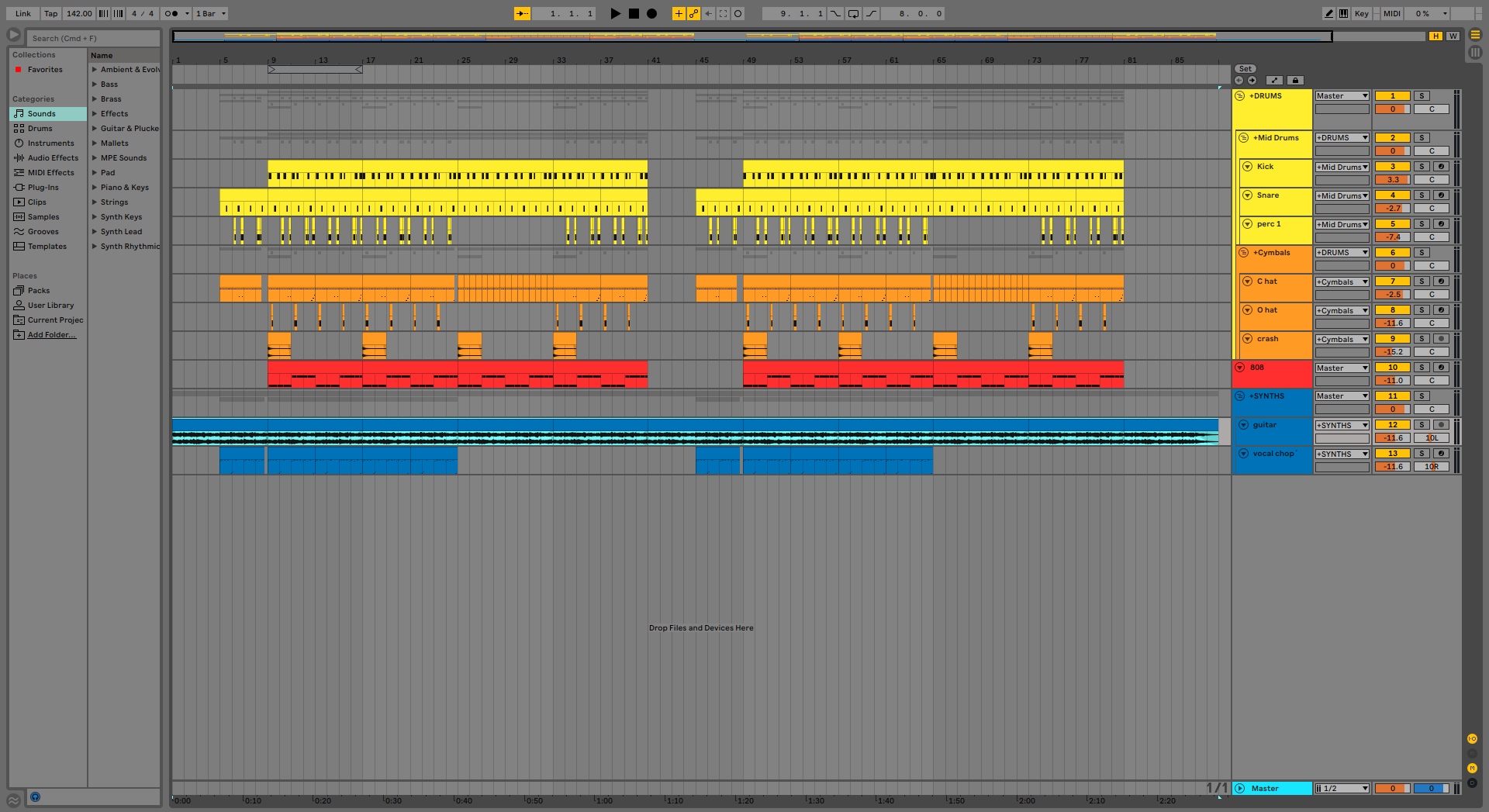1489x812 pixels.
Task: Arm the guitar track for recording
Action: [1441, 425]
